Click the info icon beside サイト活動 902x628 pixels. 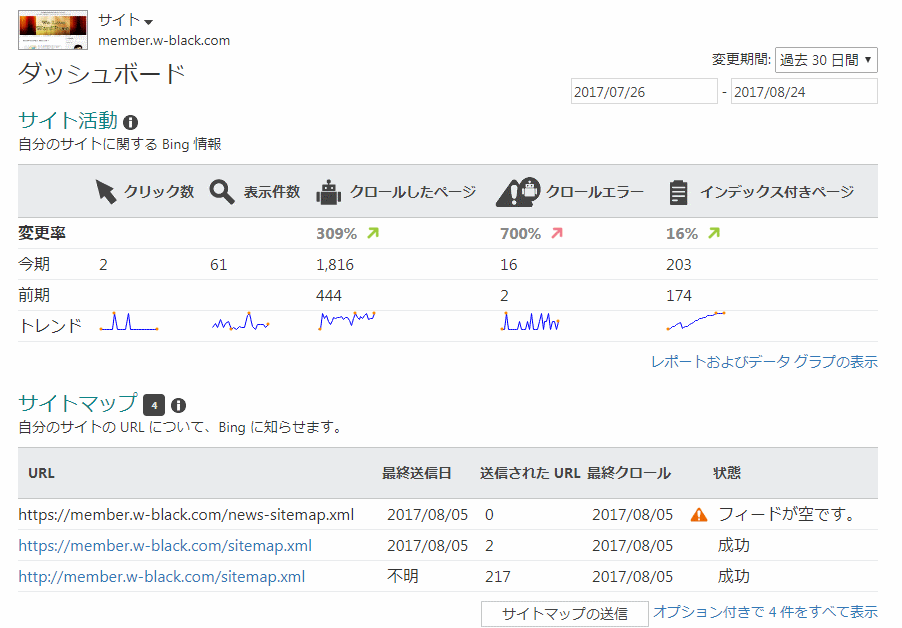click(x=131, y=122)
